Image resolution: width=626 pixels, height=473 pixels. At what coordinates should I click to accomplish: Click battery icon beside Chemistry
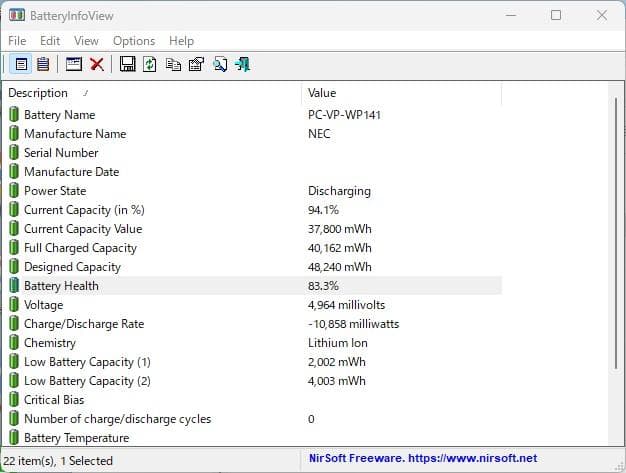(x=14, y=342)
